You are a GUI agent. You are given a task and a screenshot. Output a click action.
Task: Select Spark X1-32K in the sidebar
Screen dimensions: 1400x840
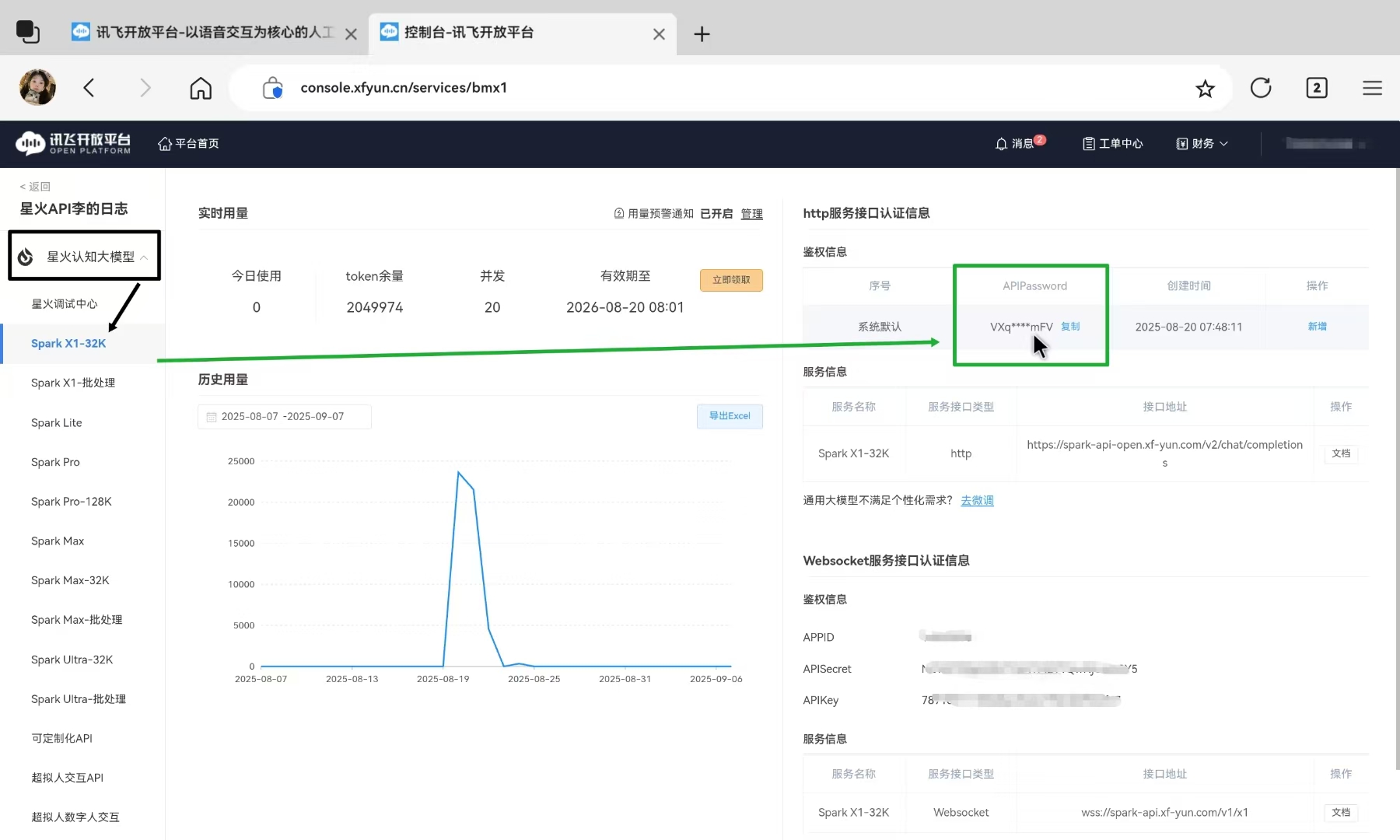tap(68, 344)
